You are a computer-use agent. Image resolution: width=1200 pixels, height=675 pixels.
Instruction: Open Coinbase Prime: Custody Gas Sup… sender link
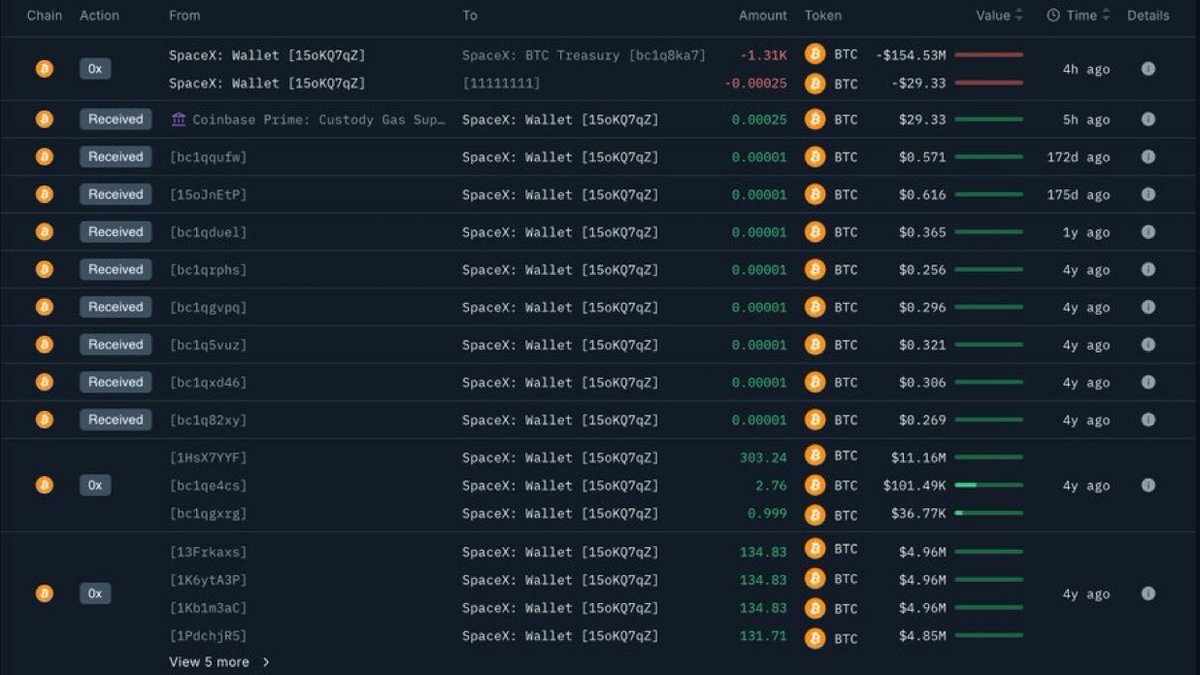click(x=319, y=119)
